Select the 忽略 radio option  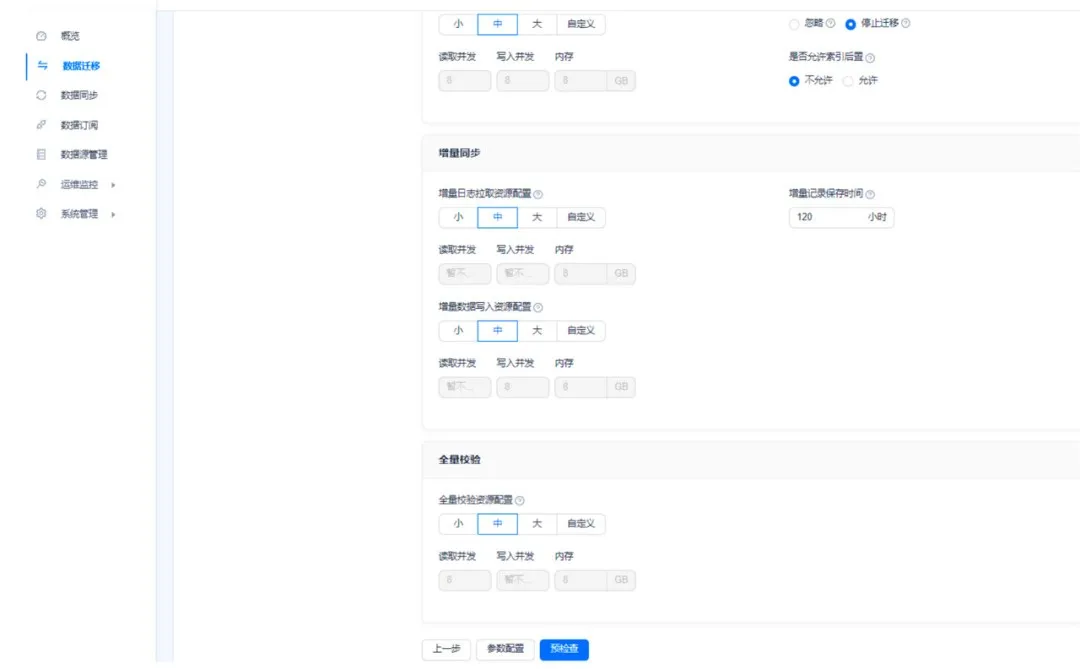(794, 24)
